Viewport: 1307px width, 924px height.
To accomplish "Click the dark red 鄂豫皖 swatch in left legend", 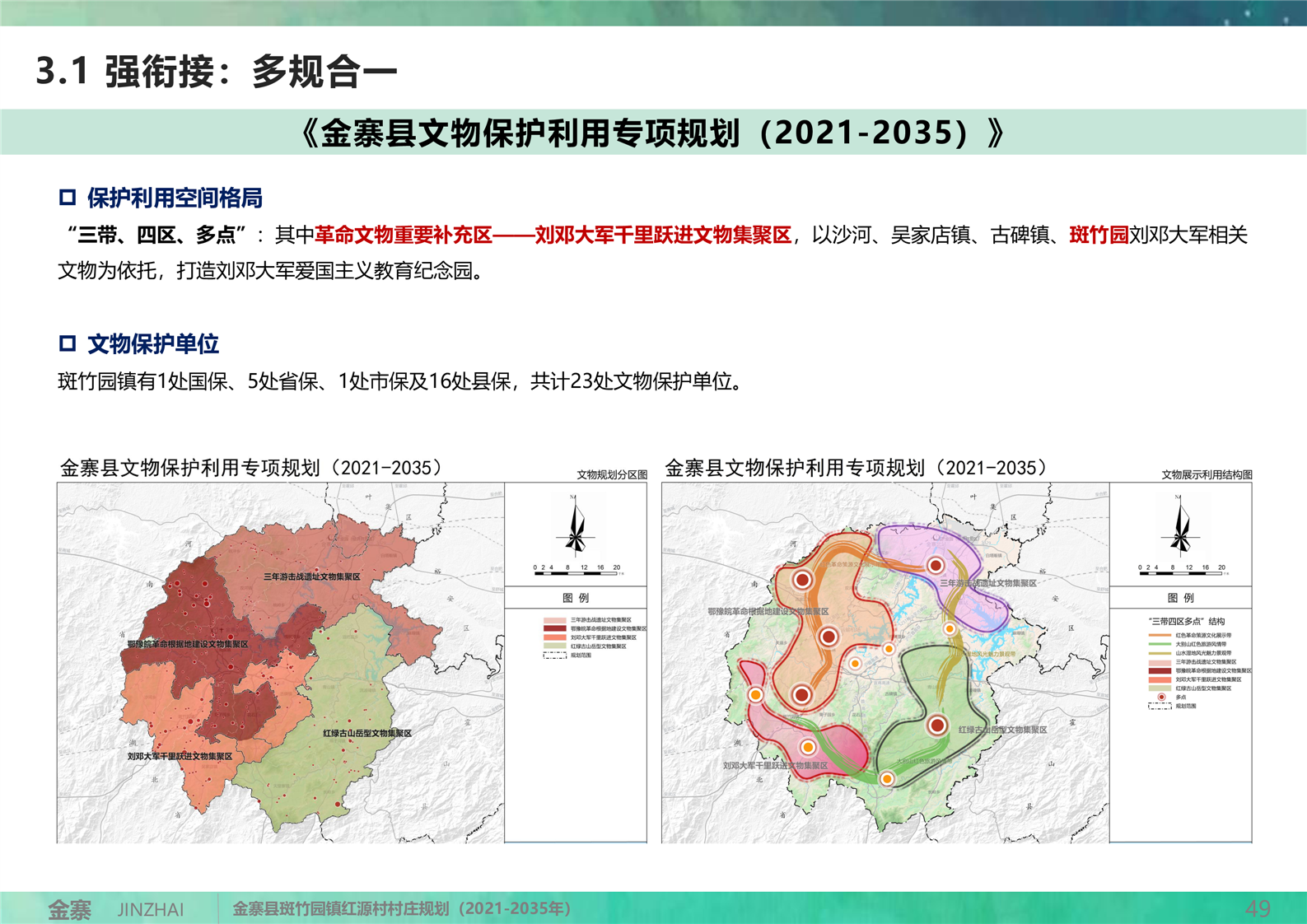I will click(554, 628).
